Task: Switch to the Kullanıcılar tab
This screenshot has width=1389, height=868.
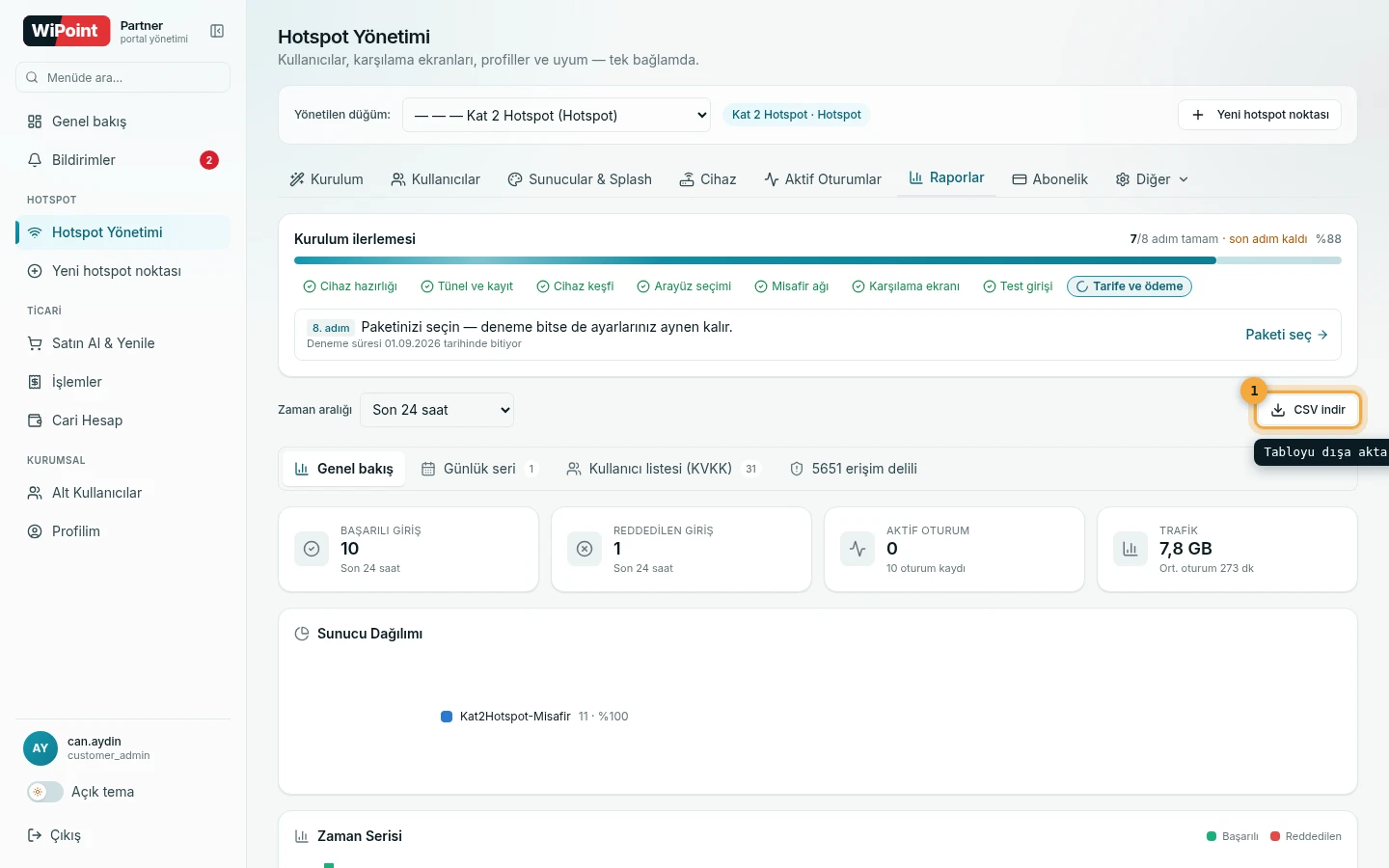Action: [x=435, y=179]
